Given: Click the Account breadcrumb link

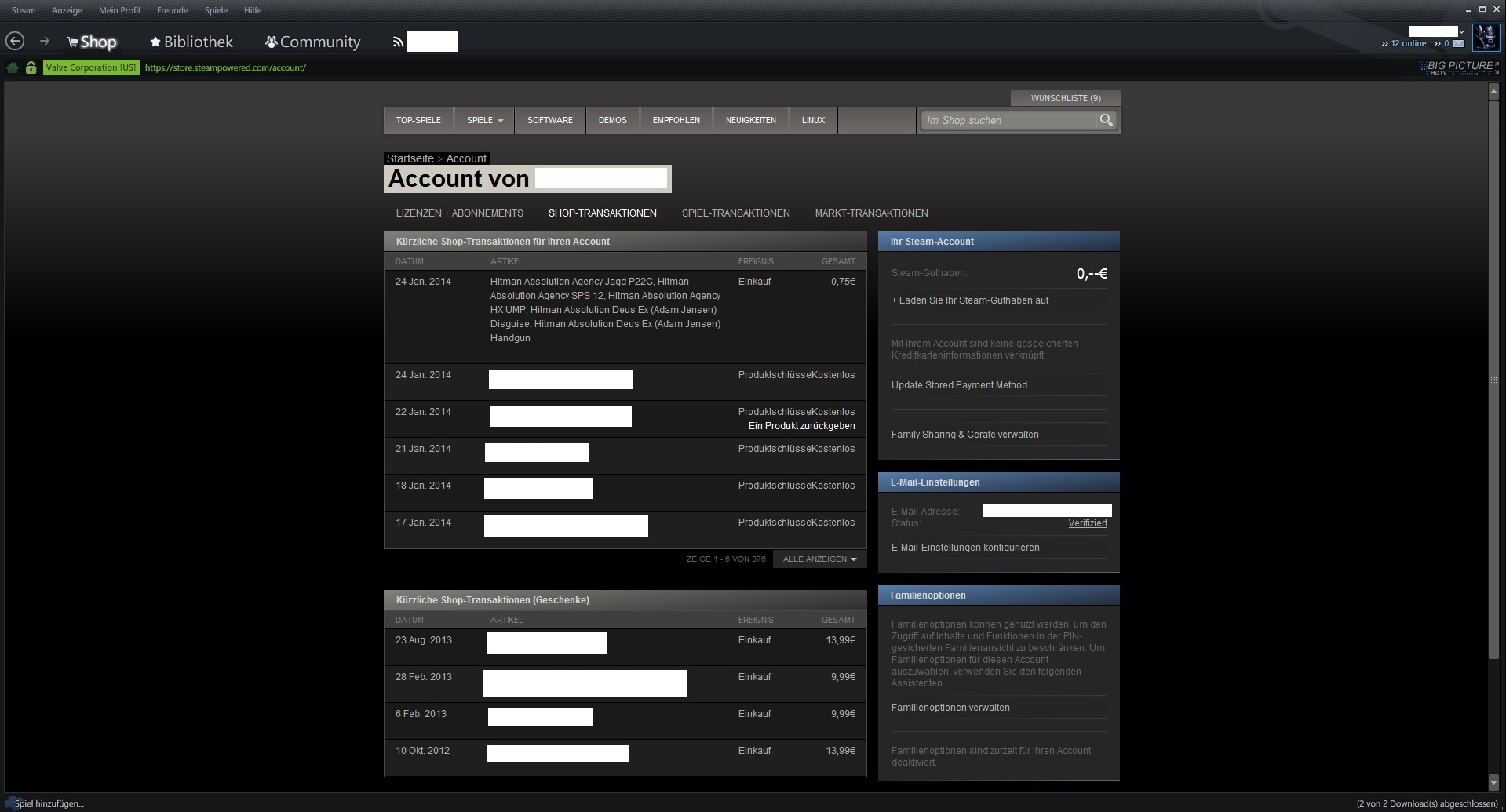Looking at the screenshot, I should click(466, 158).
